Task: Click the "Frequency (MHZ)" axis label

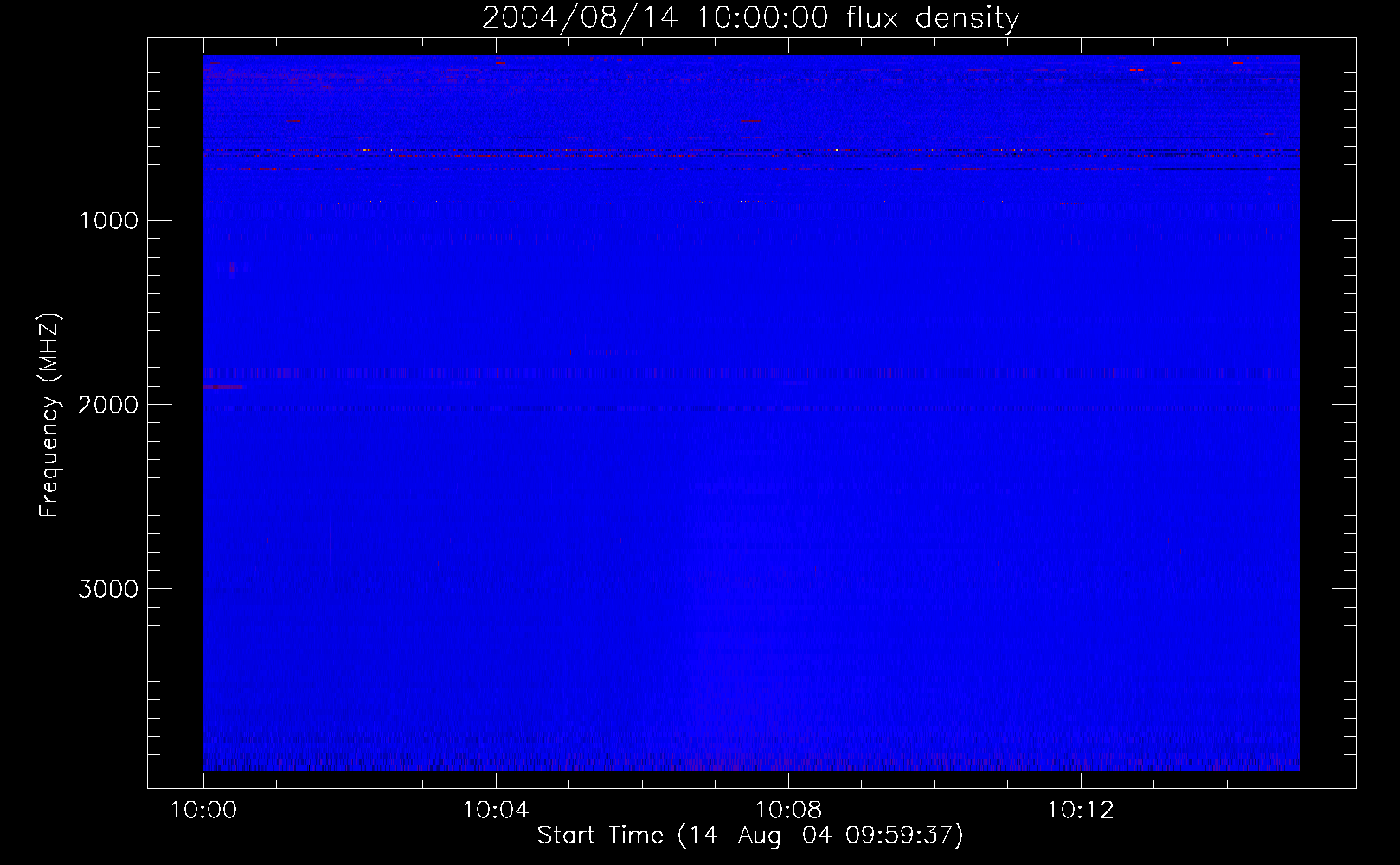Action: (x=49, y=414)
